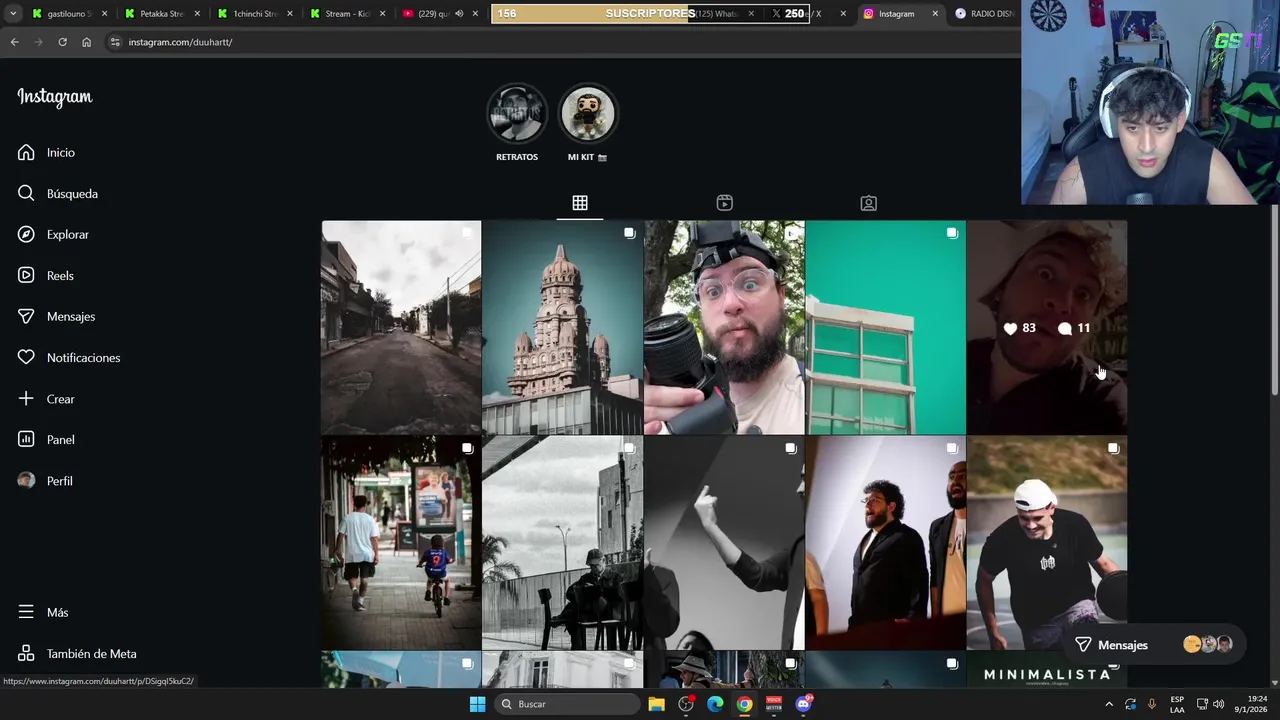Open post of man in white cap
Viewport: 1280px width, 720px height.
point(1047,543)
